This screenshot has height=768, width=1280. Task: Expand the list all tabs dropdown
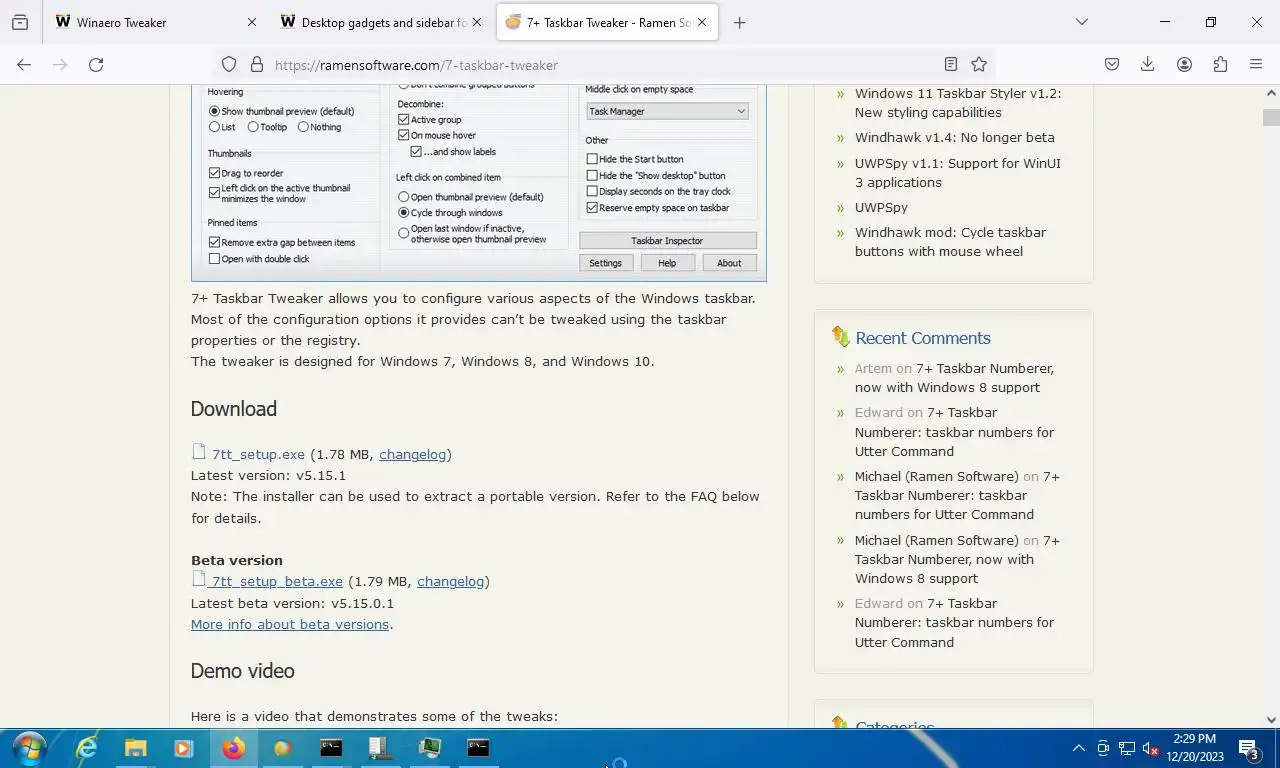1081,22
